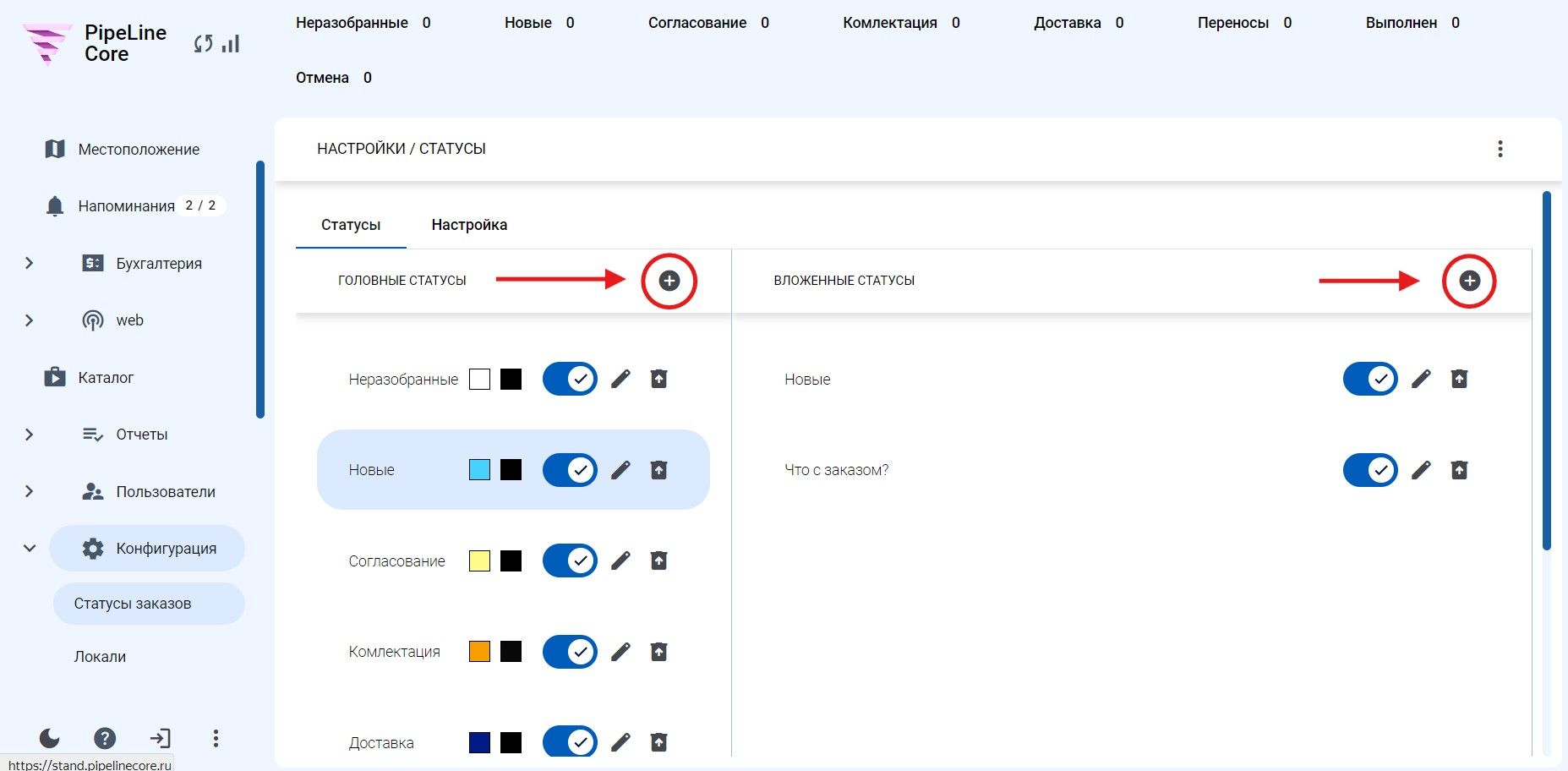1568x771 pixels.
Task: Expand the web sidebar section
Action: [x=29, y=320]
